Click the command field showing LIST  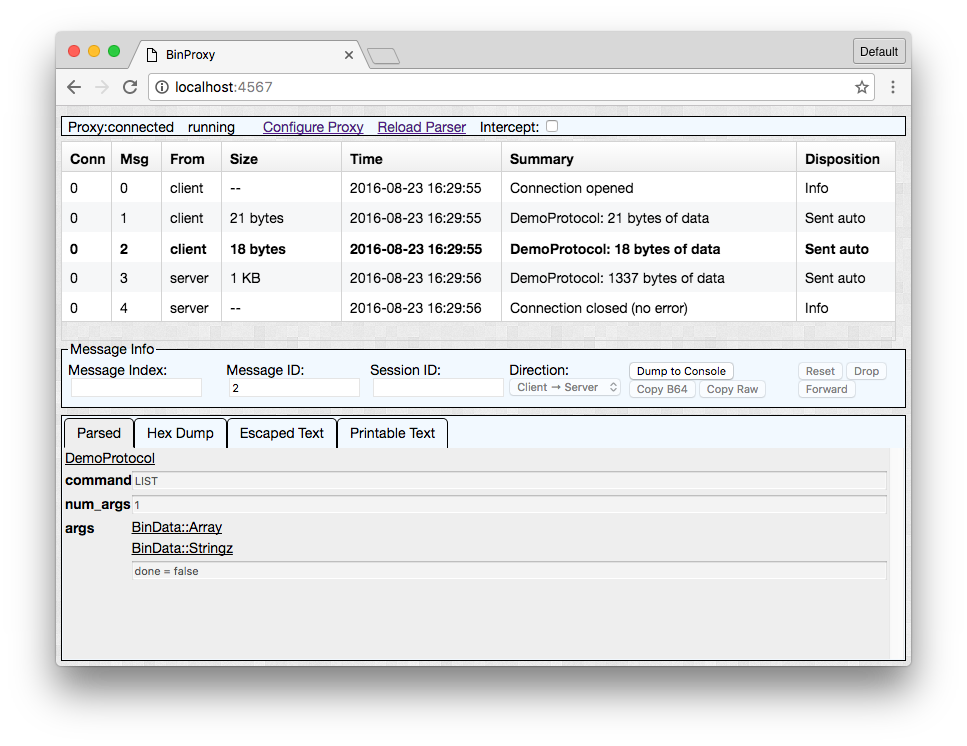[x=509, y=481]
